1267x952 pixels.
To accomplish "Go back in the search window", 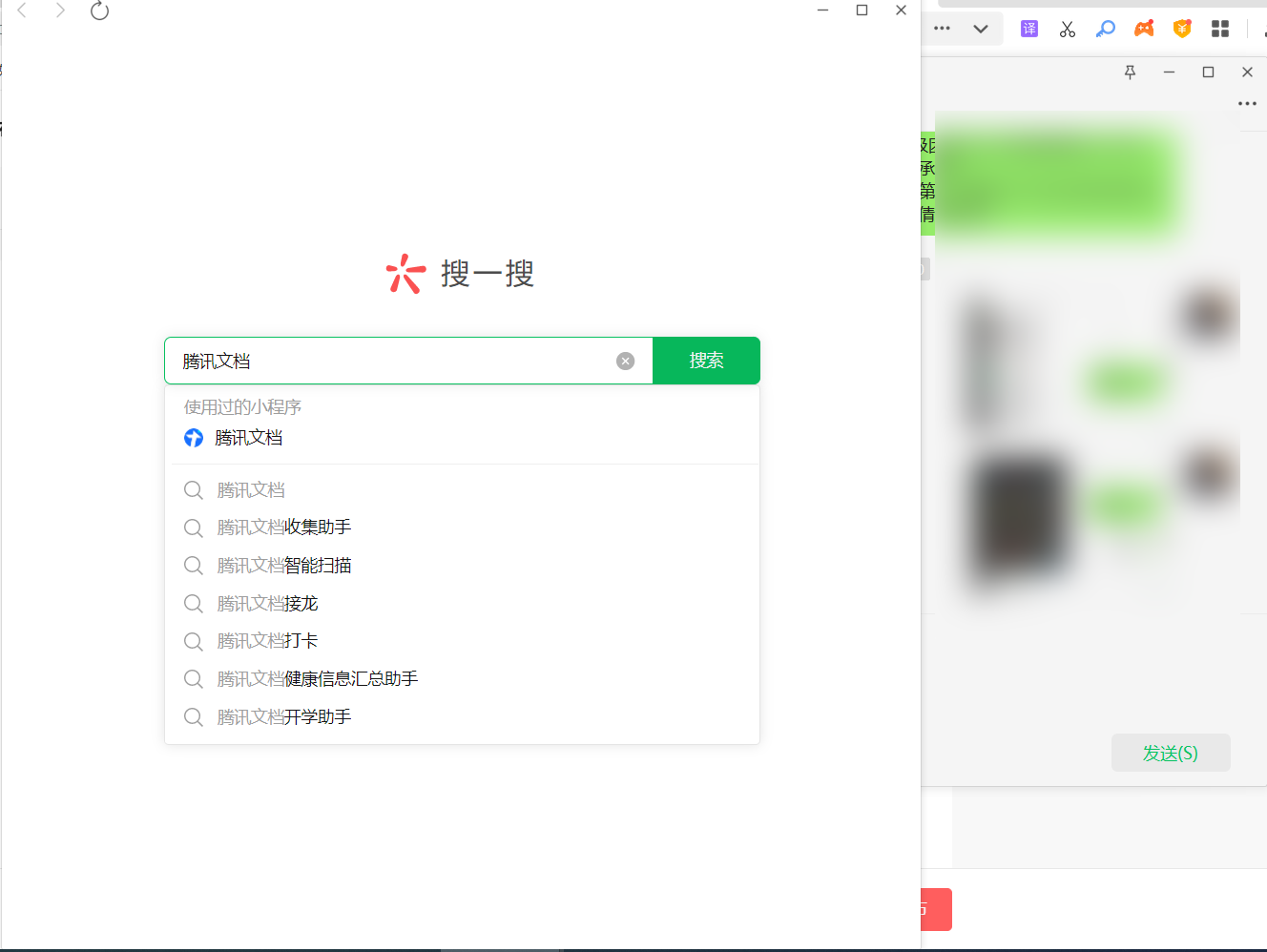I will click(x=22, y=10).
